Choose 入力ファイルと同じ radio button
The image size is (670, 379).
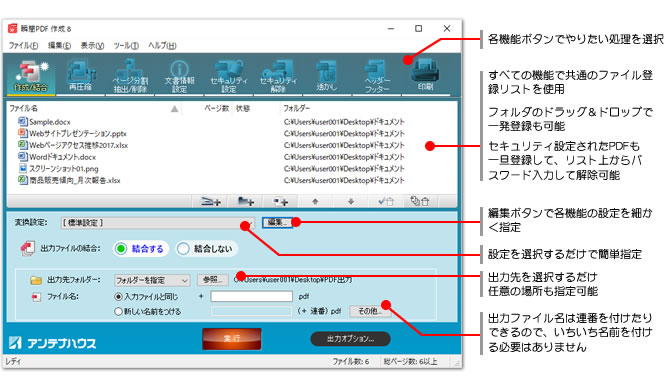(x=118, y=297)
